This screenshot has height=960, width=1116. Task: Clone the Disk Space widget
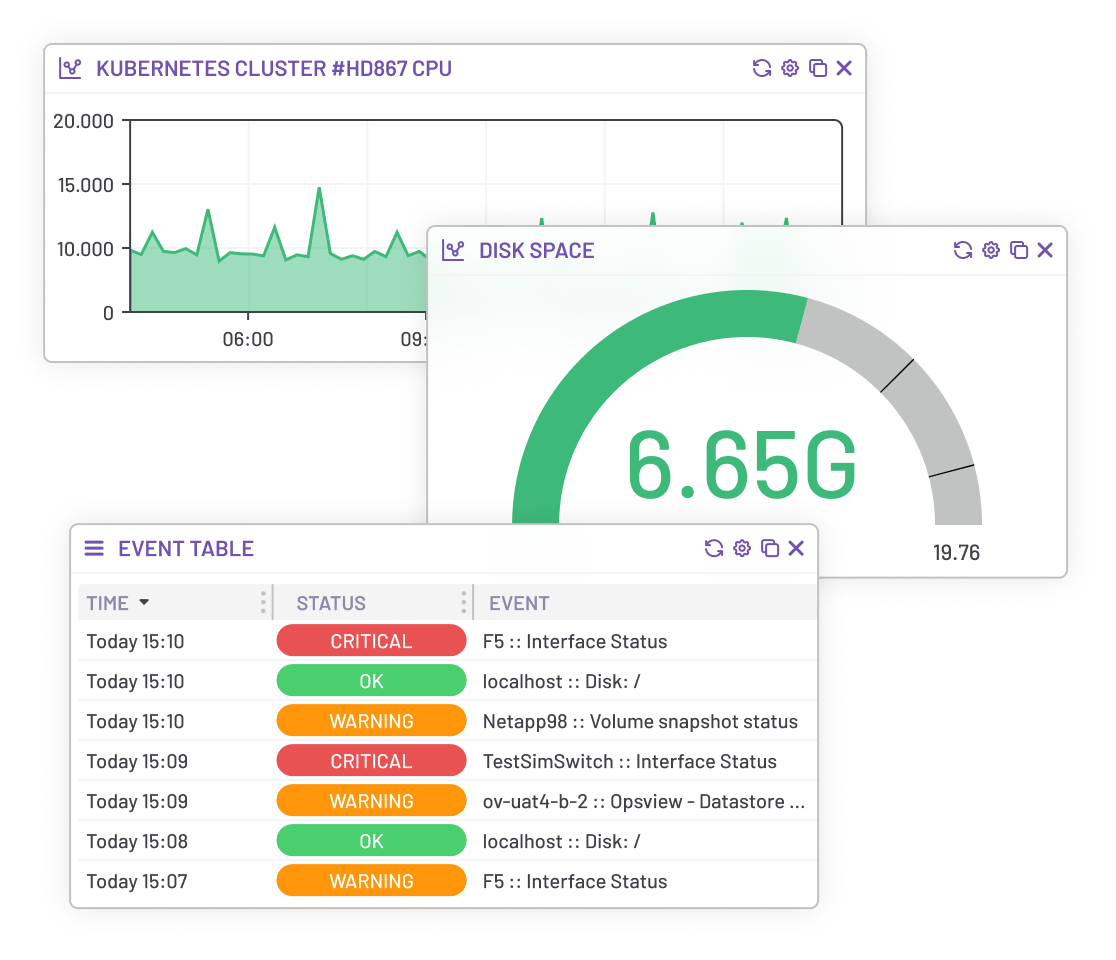[1018, 250]
